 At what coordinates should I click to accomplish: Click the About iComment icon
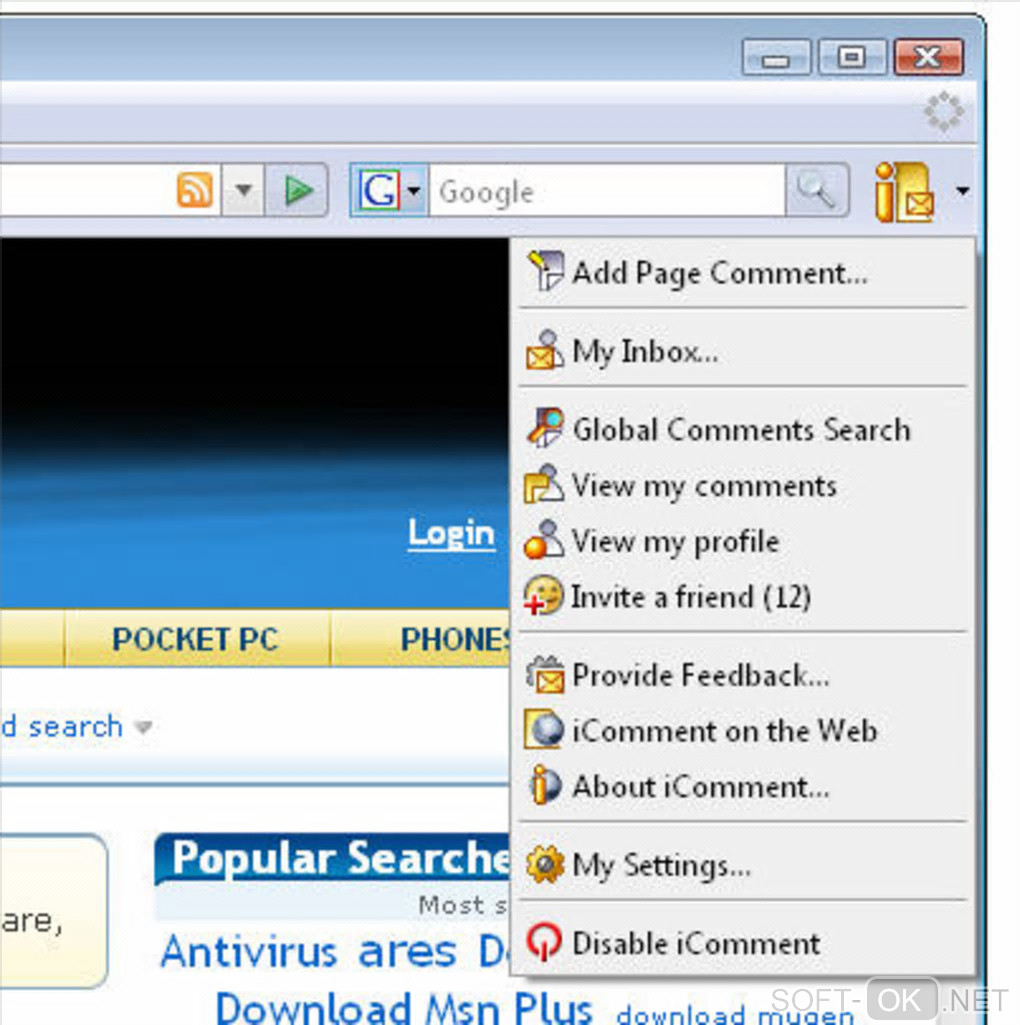(x=545, y=785)
